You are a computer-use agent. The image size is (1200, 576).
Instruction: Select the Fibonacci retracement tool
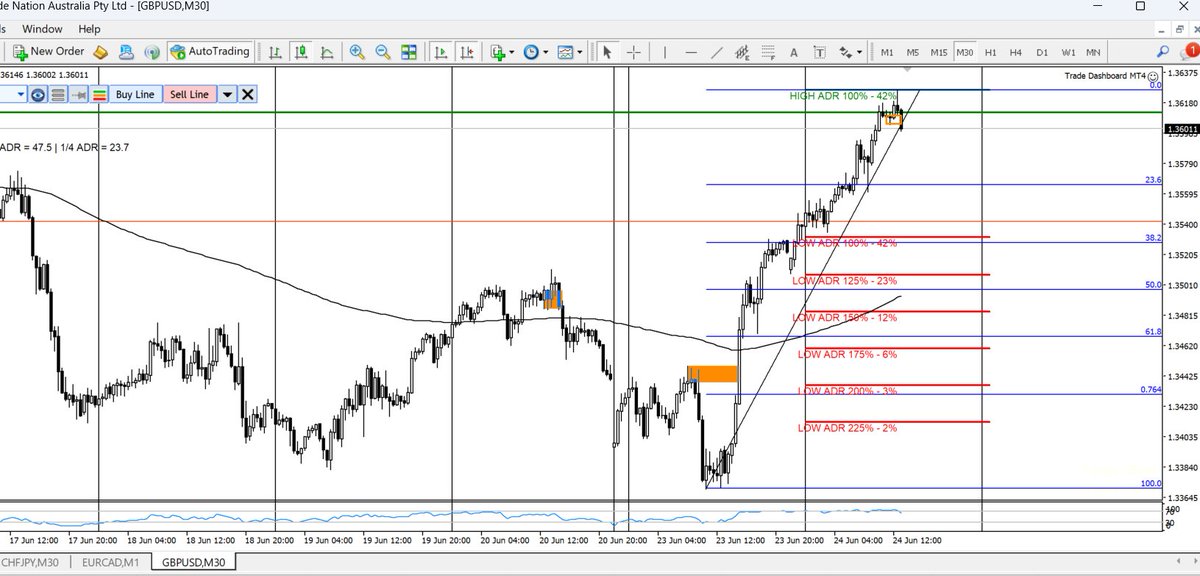[x=769, y=51]
